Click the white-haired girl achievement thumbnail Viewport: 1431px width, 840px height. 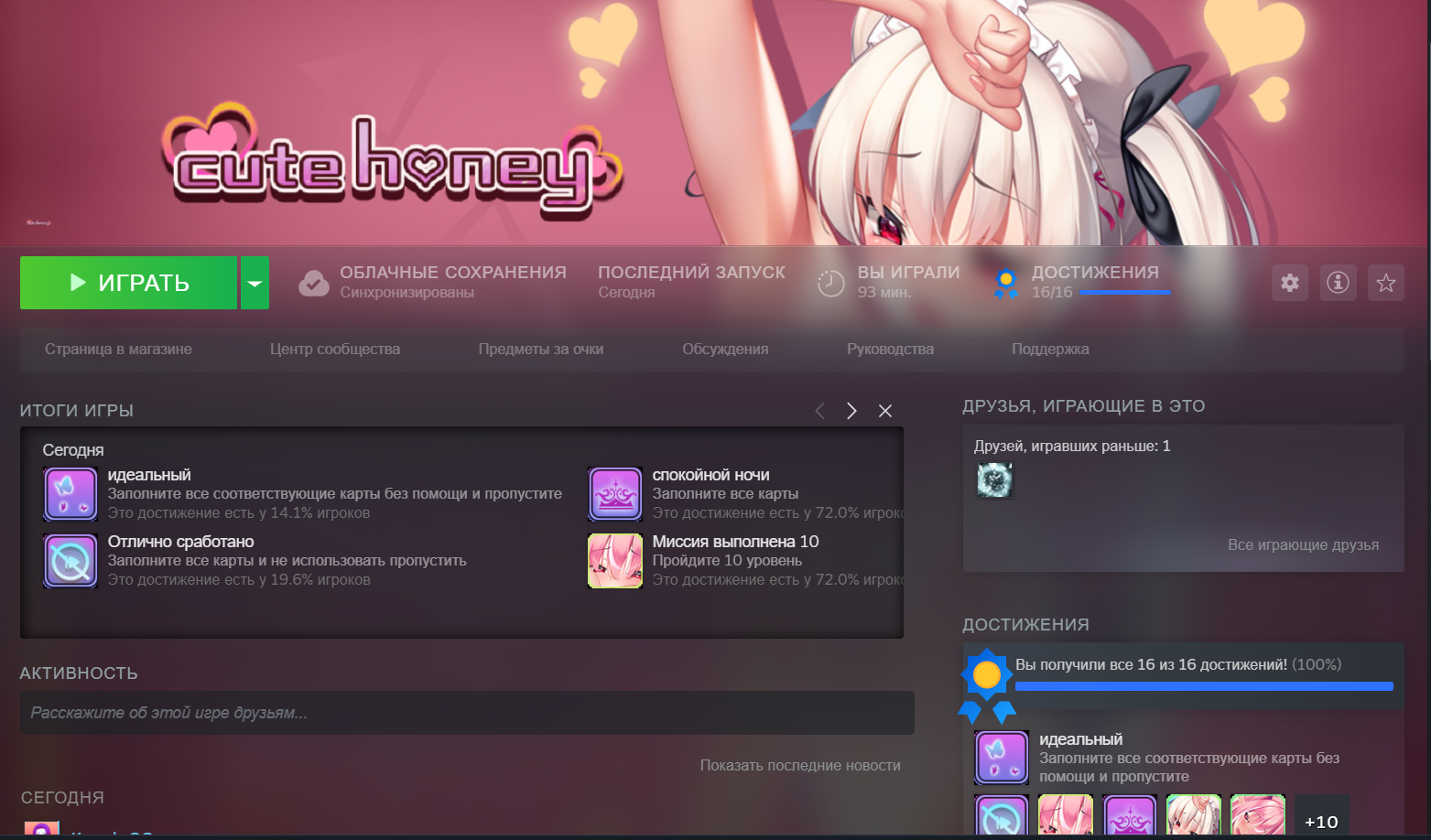pos(1194,814)
